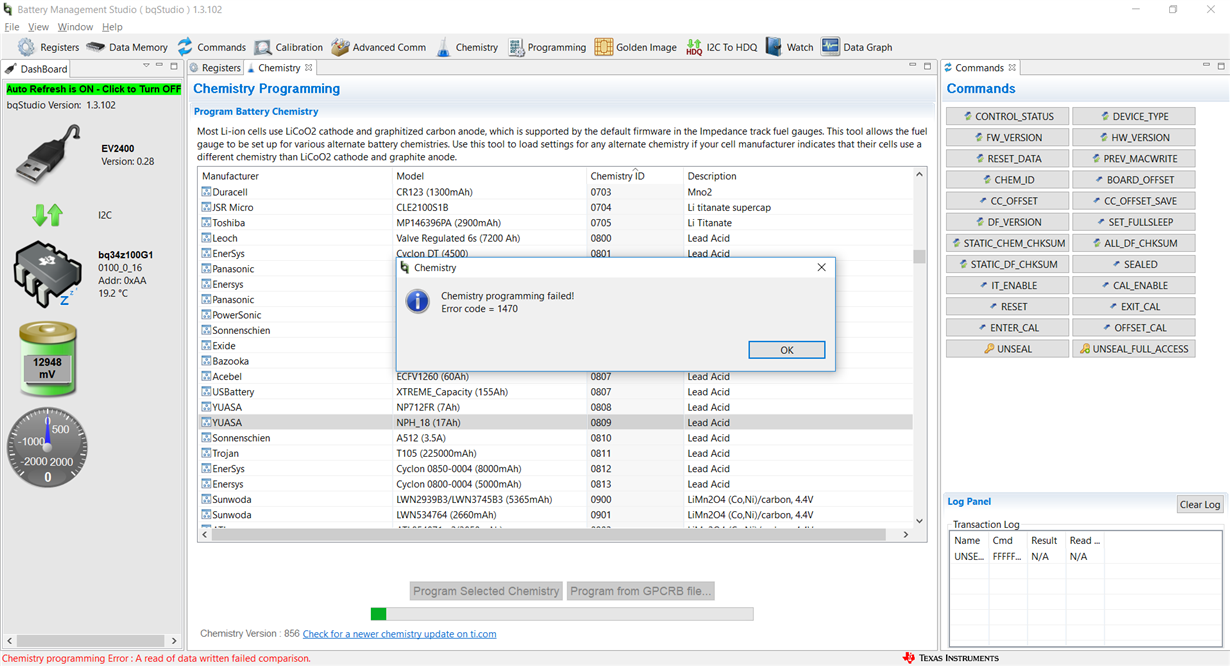Click the UNSEAL_FULL_ACCESS command button
Image resolution: width=1230 pixels, height=666 pixels.
[x=1133, y=349]
